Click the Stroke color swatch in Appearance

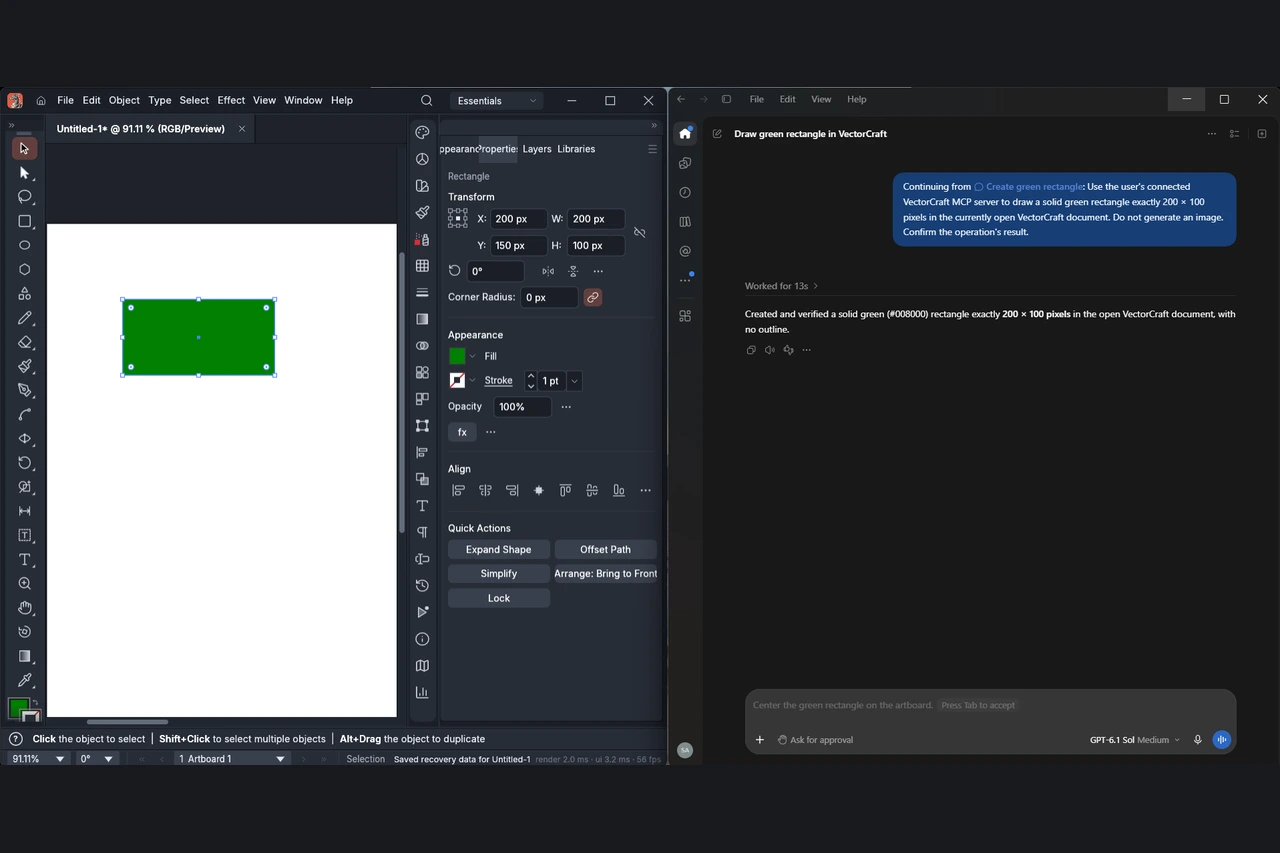tap(457, 380)
